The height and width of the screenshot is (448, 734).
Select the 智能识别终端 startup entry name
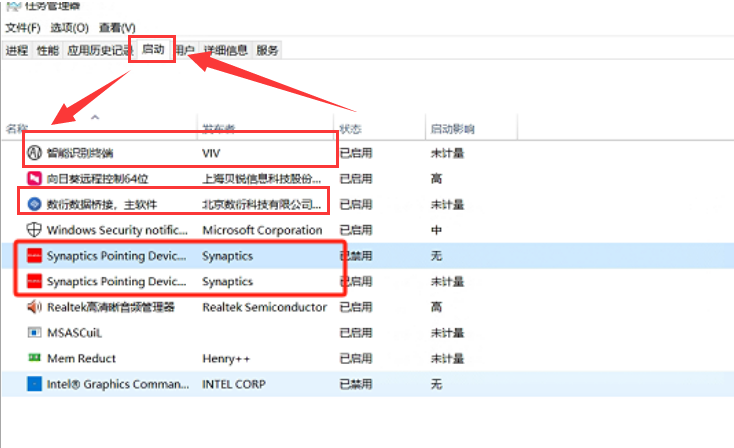tap(80, 153)
